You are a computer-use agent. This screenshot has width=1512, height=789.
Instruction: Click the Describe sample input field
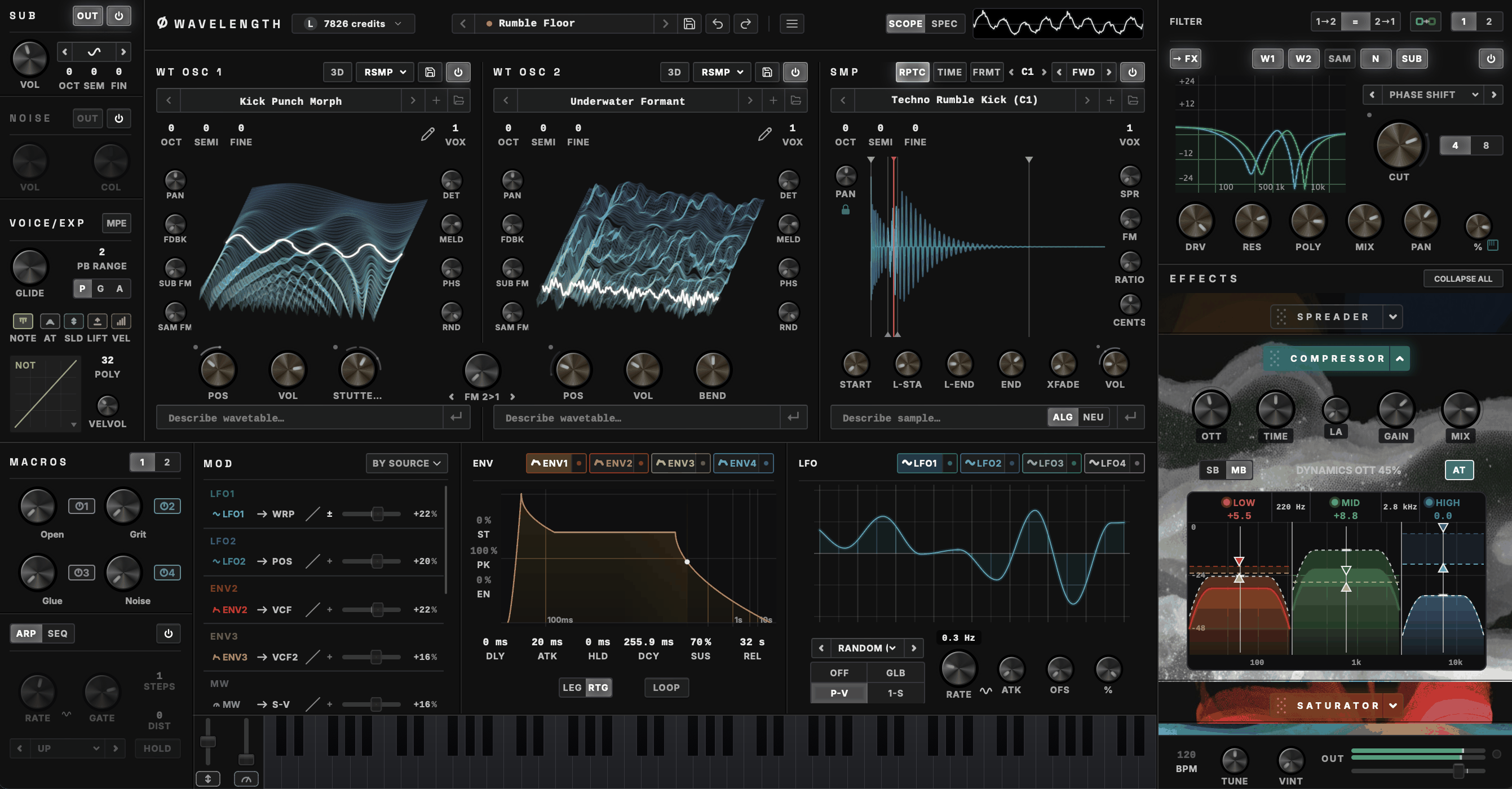939,418
